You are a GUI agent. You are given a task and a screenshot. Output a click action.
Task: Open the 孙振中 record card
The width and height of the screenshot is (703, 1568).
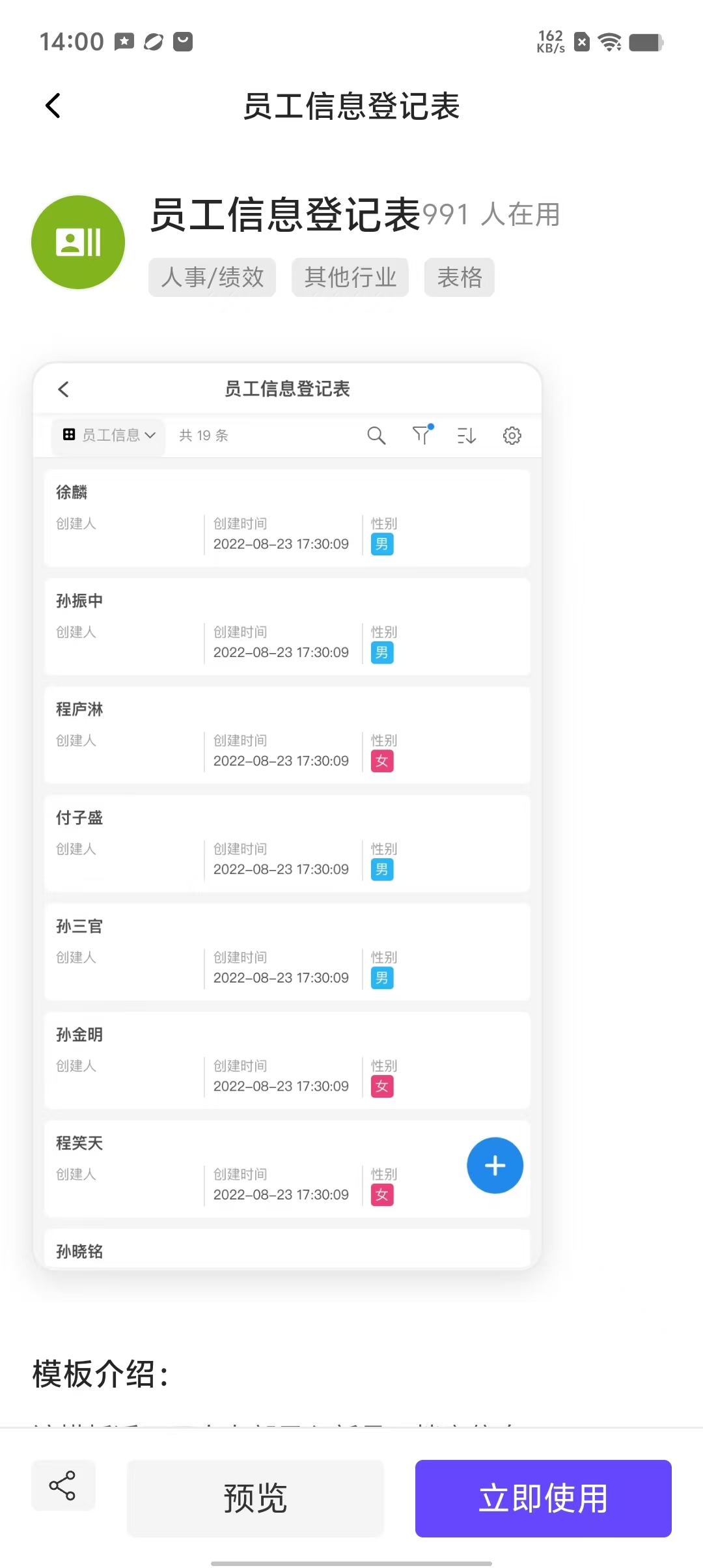pyautogui.click(x=287, y=626)
